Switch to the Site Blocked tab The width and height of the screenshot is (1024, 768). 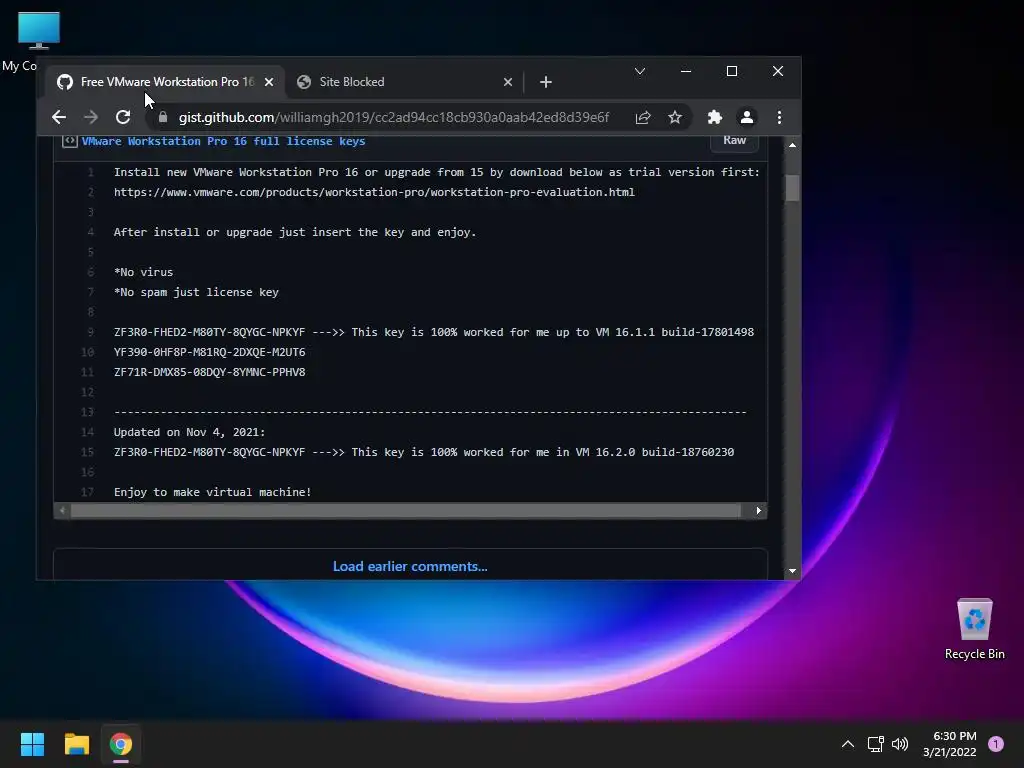(x=404, y=82)
